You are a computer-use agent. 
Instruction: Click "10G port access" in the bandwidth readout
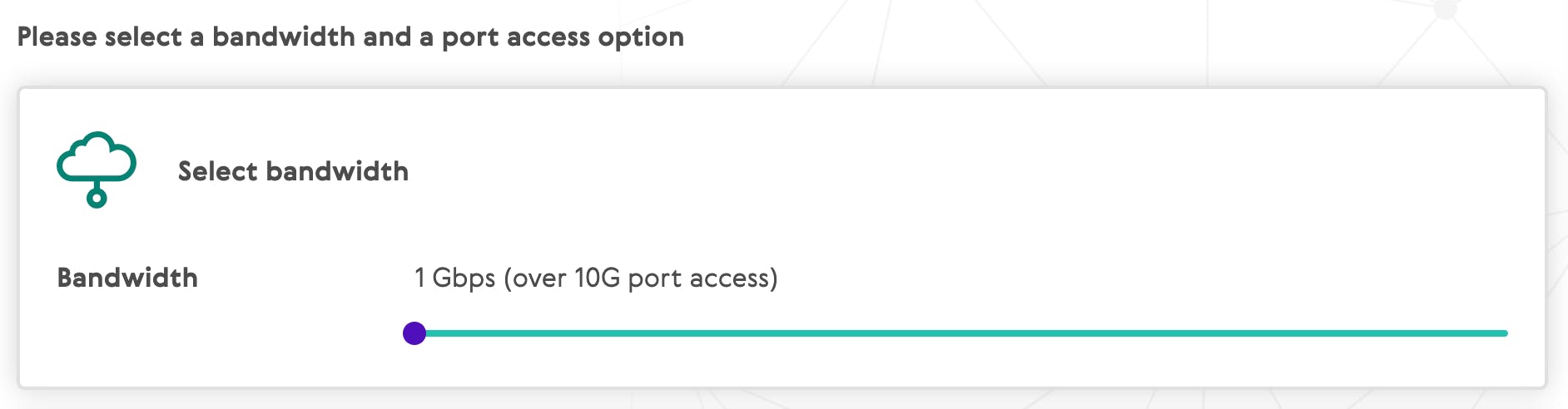click(x=672, y=278)
